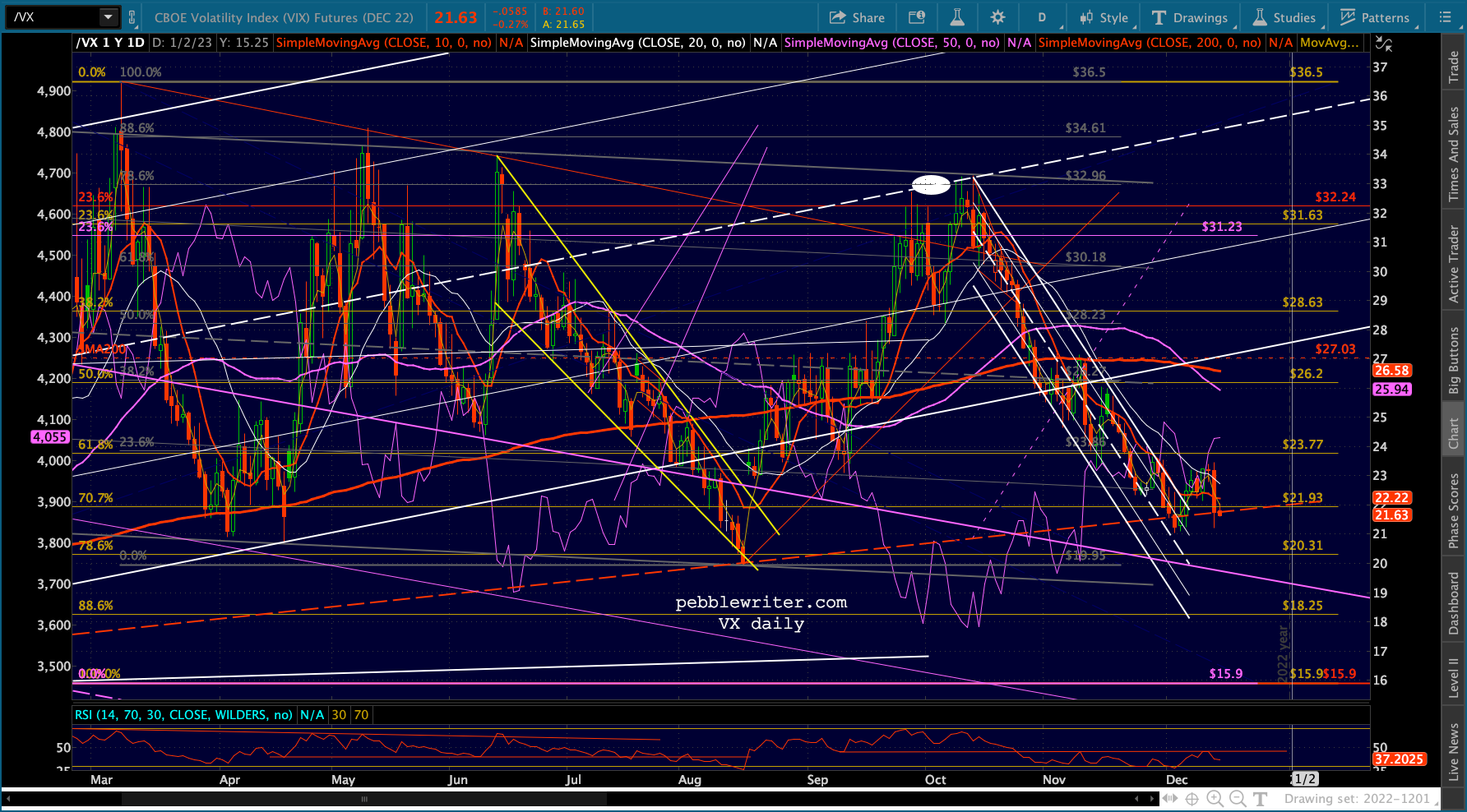Toggle the SimpleMovingAvg 200 study label

click(x=1150, y=43)
